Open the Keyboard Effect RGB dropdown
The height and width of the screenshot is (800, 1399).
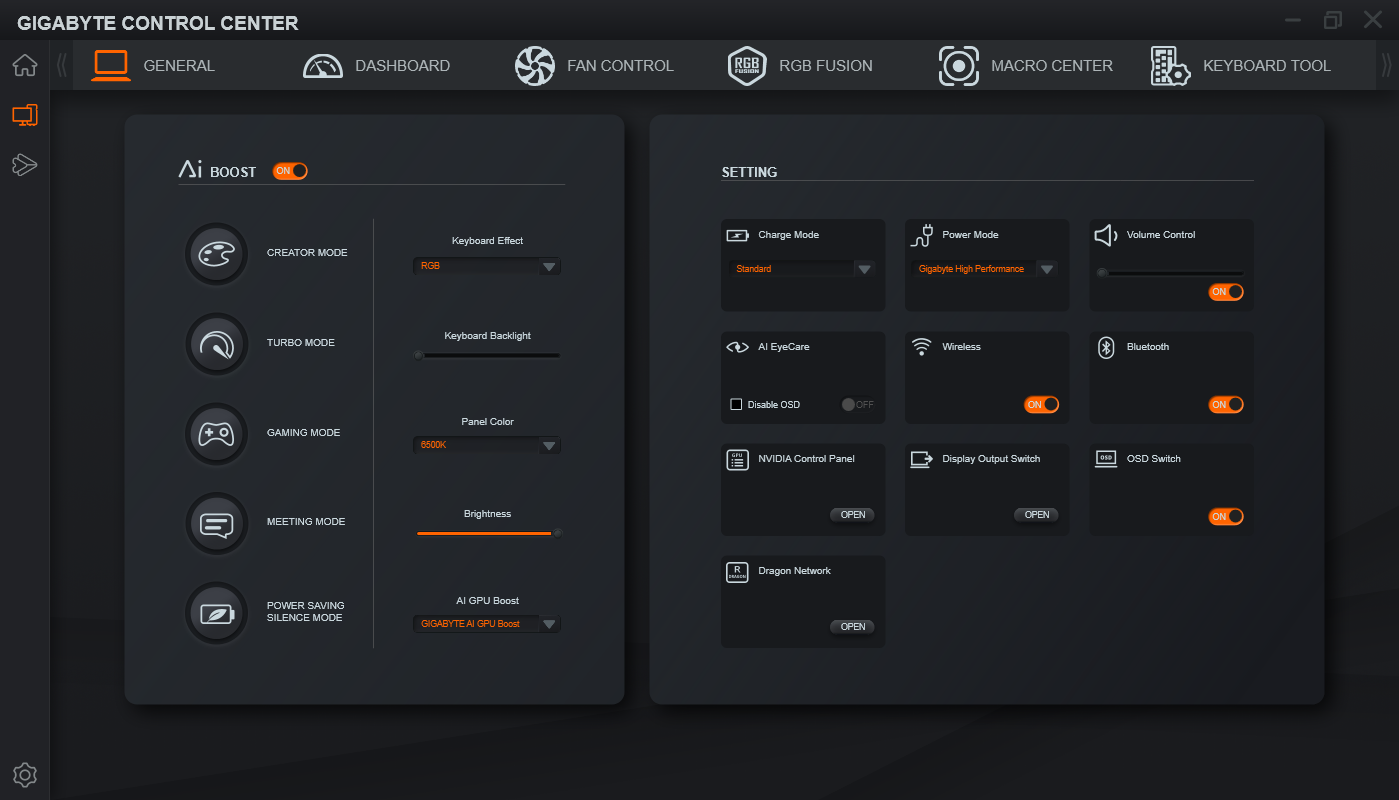(487, 267)
